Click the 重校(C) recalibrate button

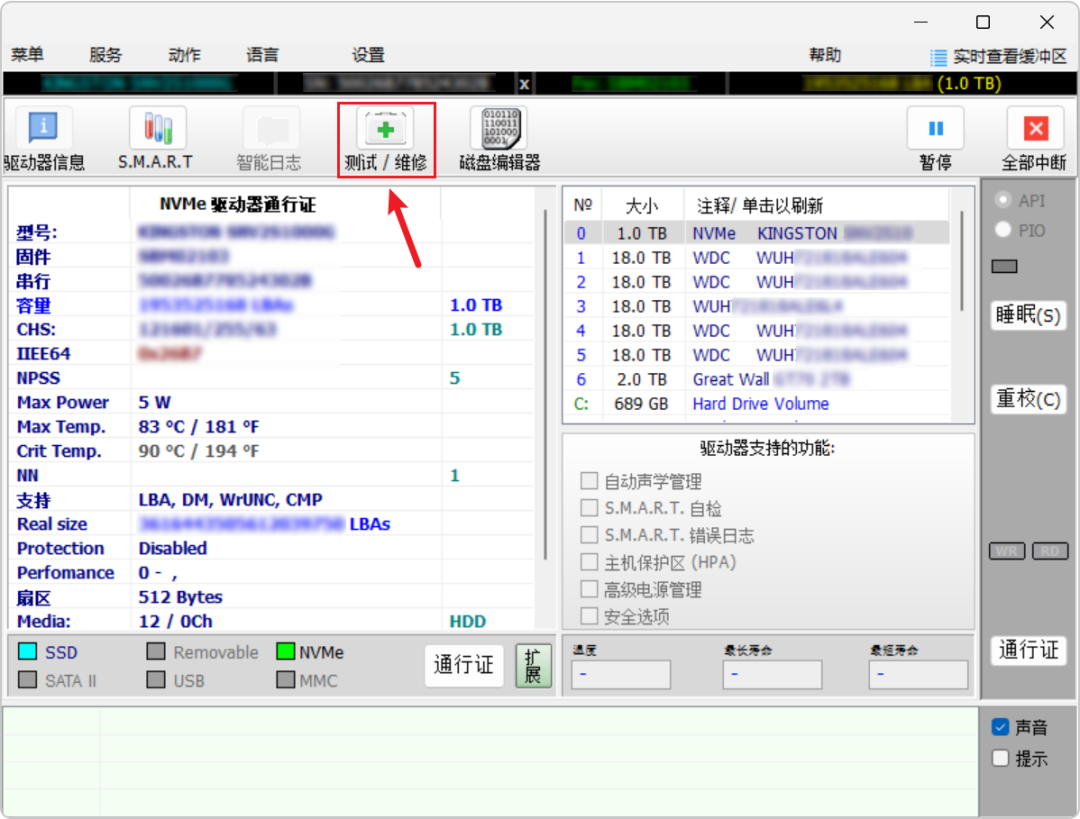1028,399
